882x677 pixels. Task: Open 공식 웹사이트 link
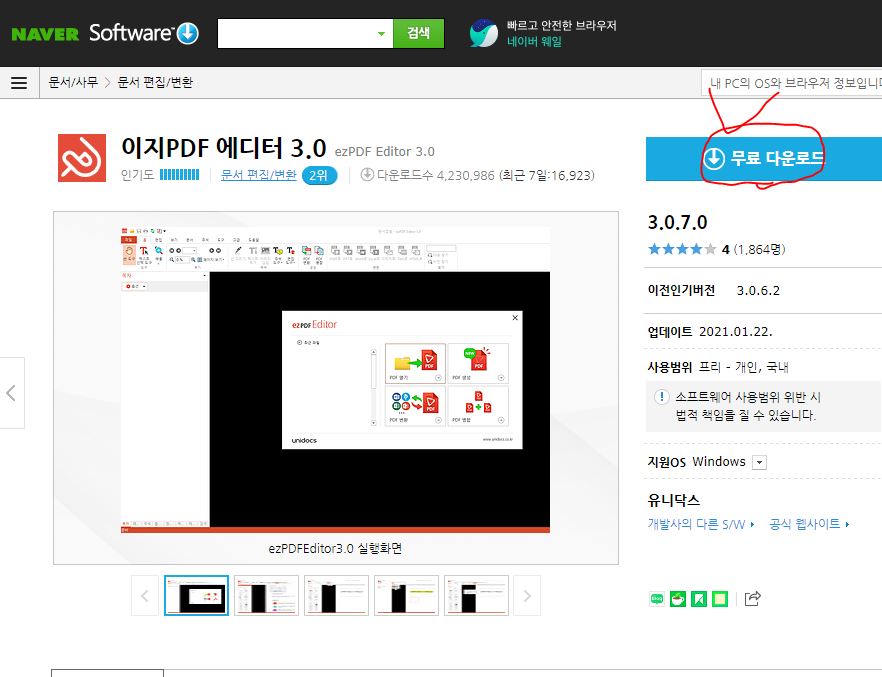[x=809, y=524]
